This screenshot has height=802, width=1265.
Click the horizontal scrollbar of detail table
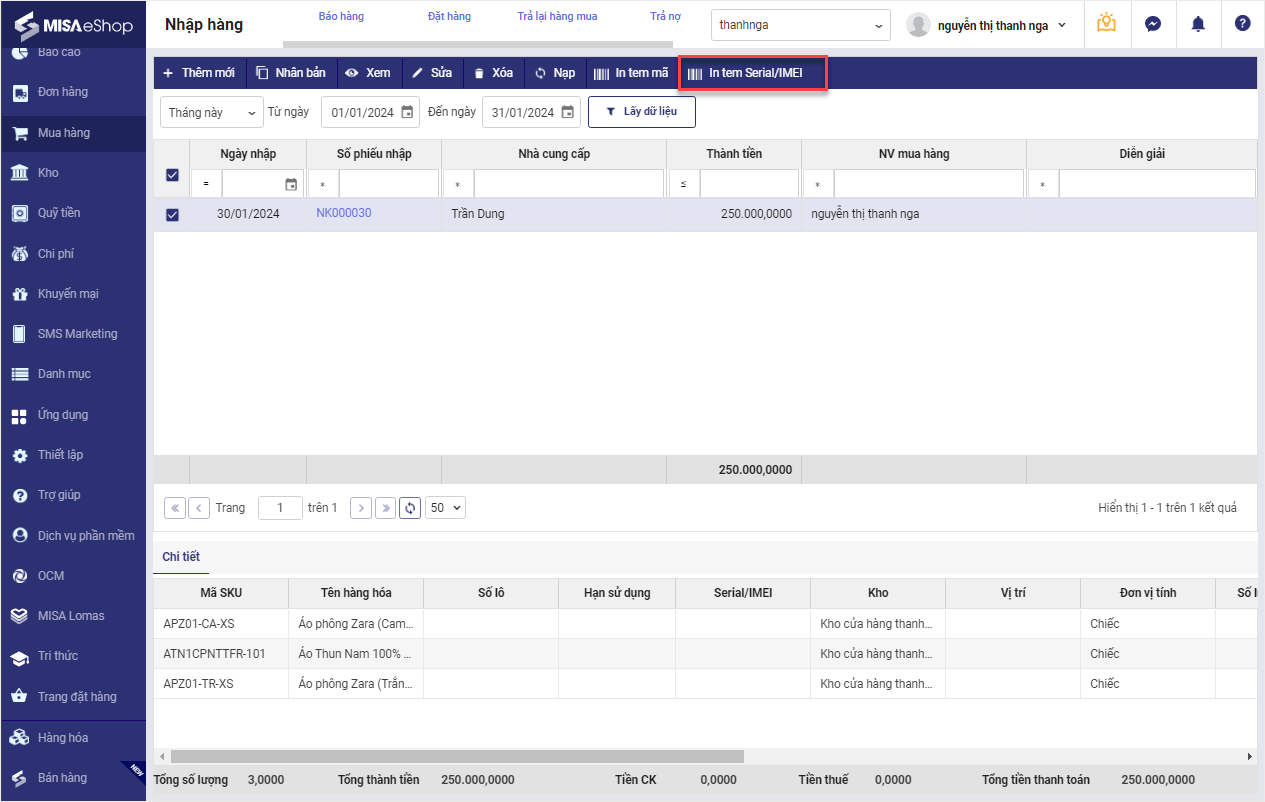pyautogui.click(x=457, y=757)
